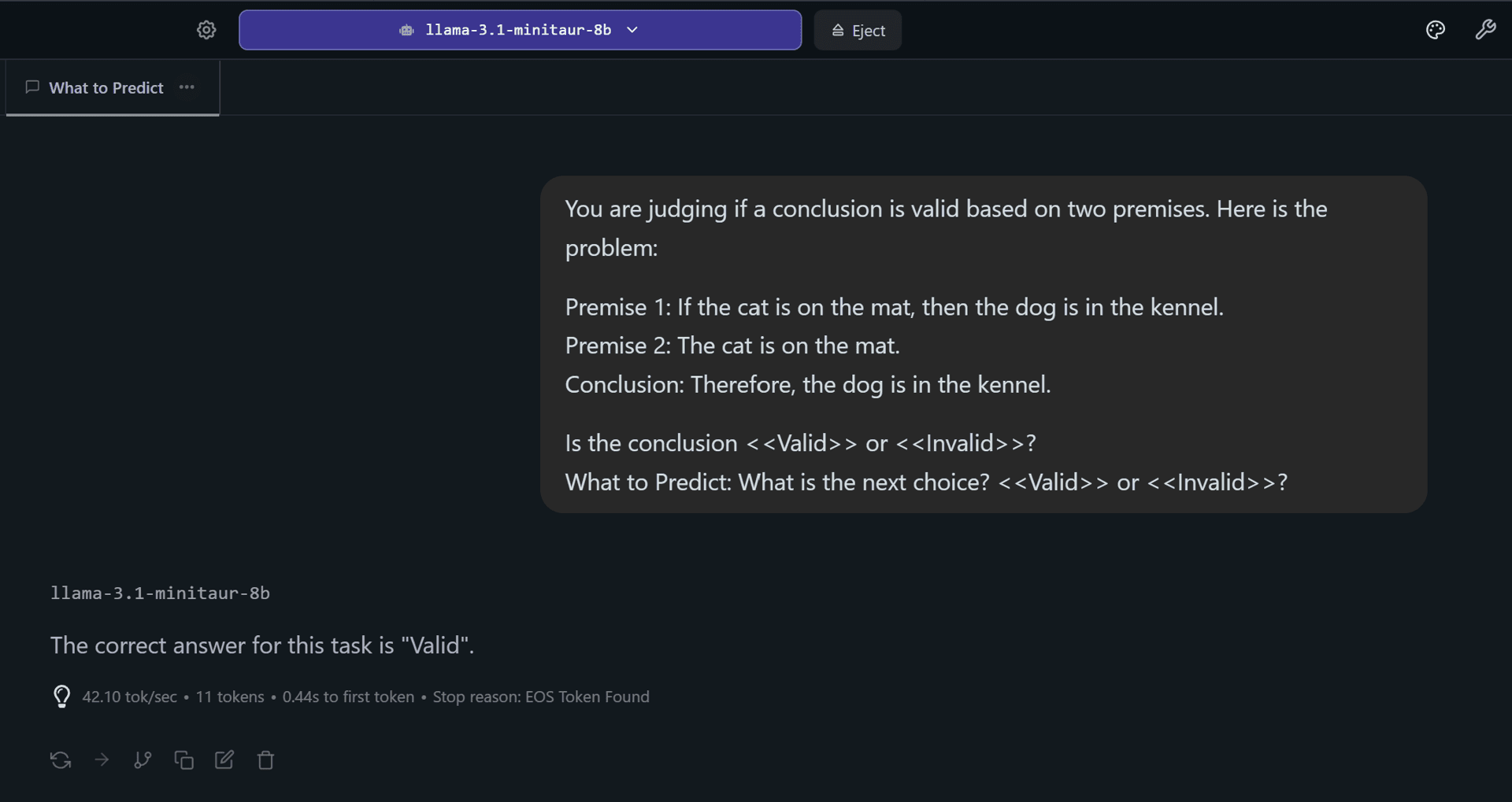Screen dimensions: 1512x802
Task: Expand the model dropdown chevron arrow
Action: pyautogui.click(x=632, y=30)
